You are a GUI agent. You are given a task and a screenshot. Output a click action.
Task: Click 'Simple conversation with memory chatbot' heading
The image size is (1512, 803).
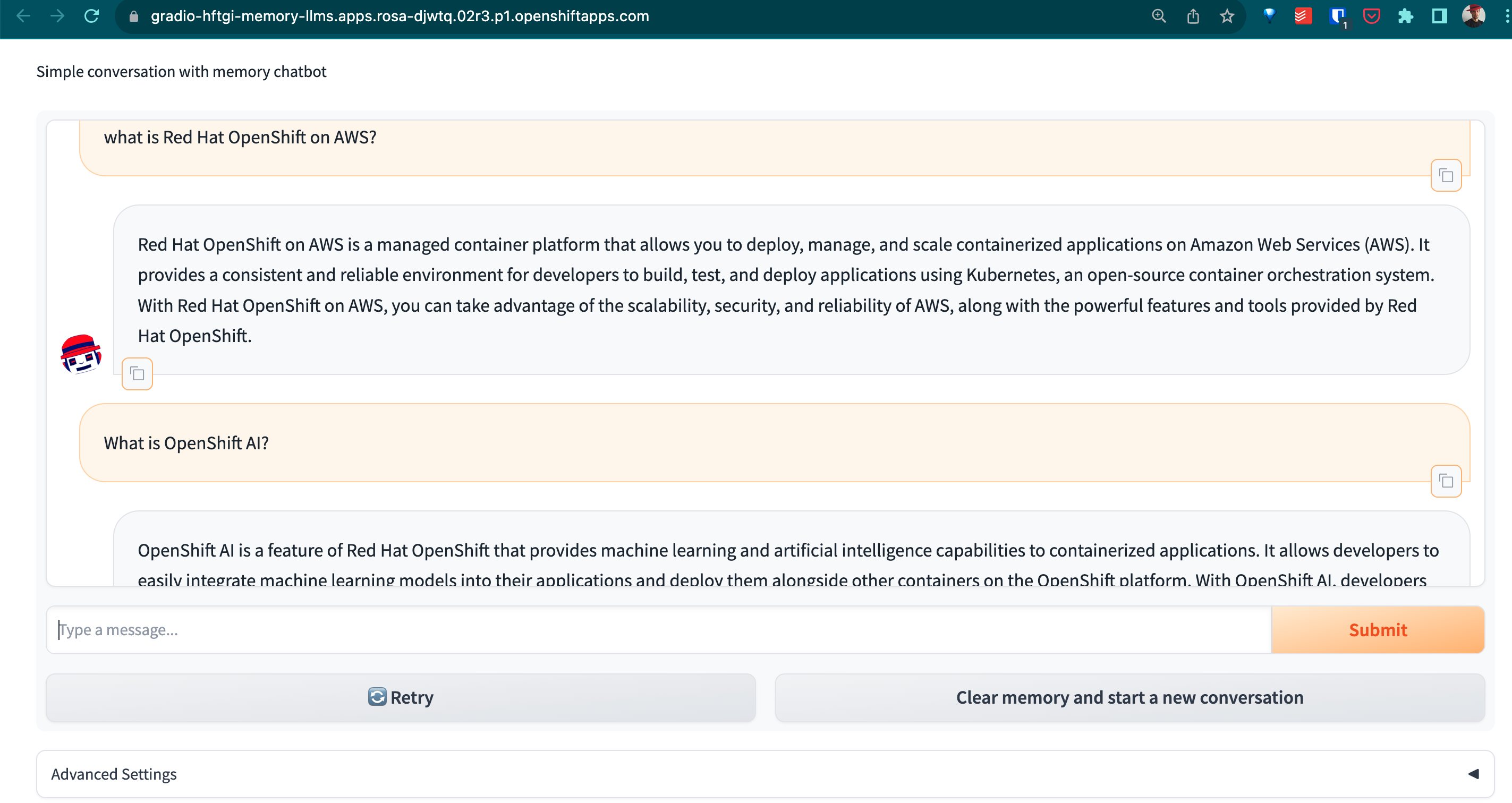tap(181, 72)
